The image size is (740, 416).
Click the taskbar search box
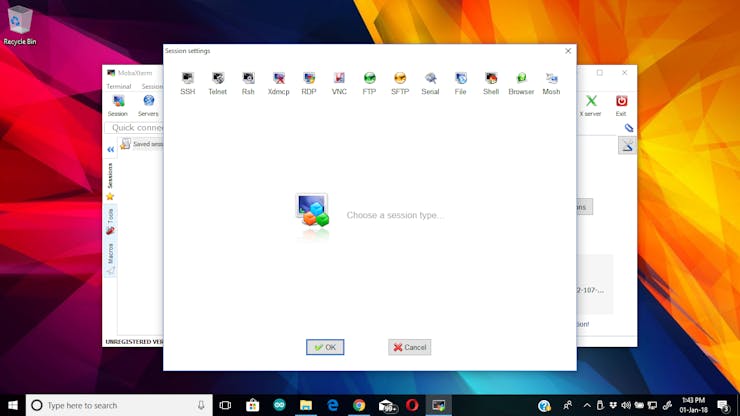pyautogui.click(x=119, y=405)
